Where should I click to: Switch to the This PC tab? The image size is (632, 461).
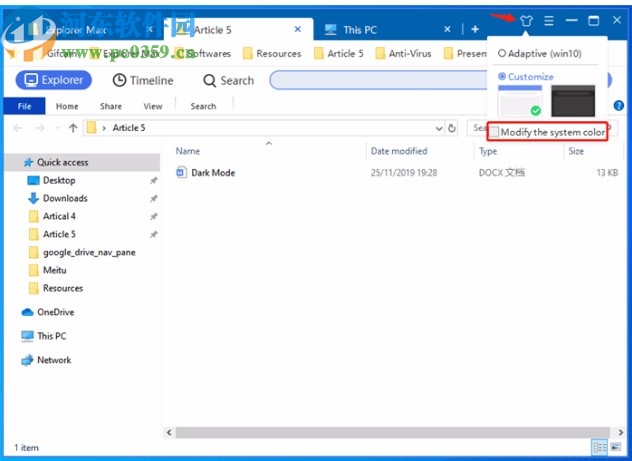pyautogui.click(x=360, y=30)
